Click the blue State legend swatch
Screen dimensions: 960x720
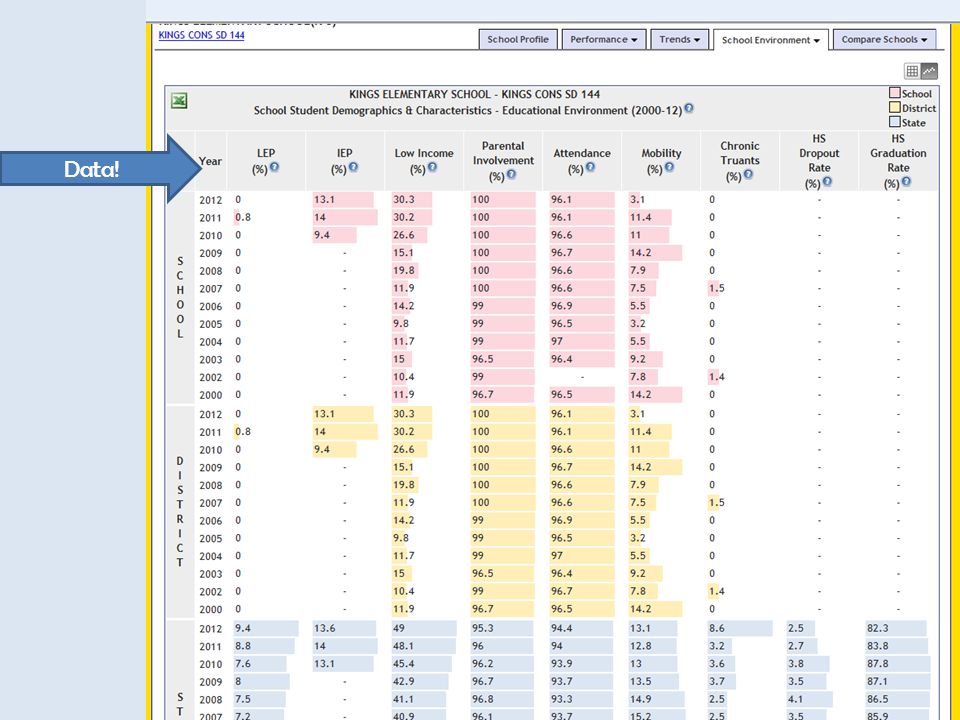tap(894, 122)
